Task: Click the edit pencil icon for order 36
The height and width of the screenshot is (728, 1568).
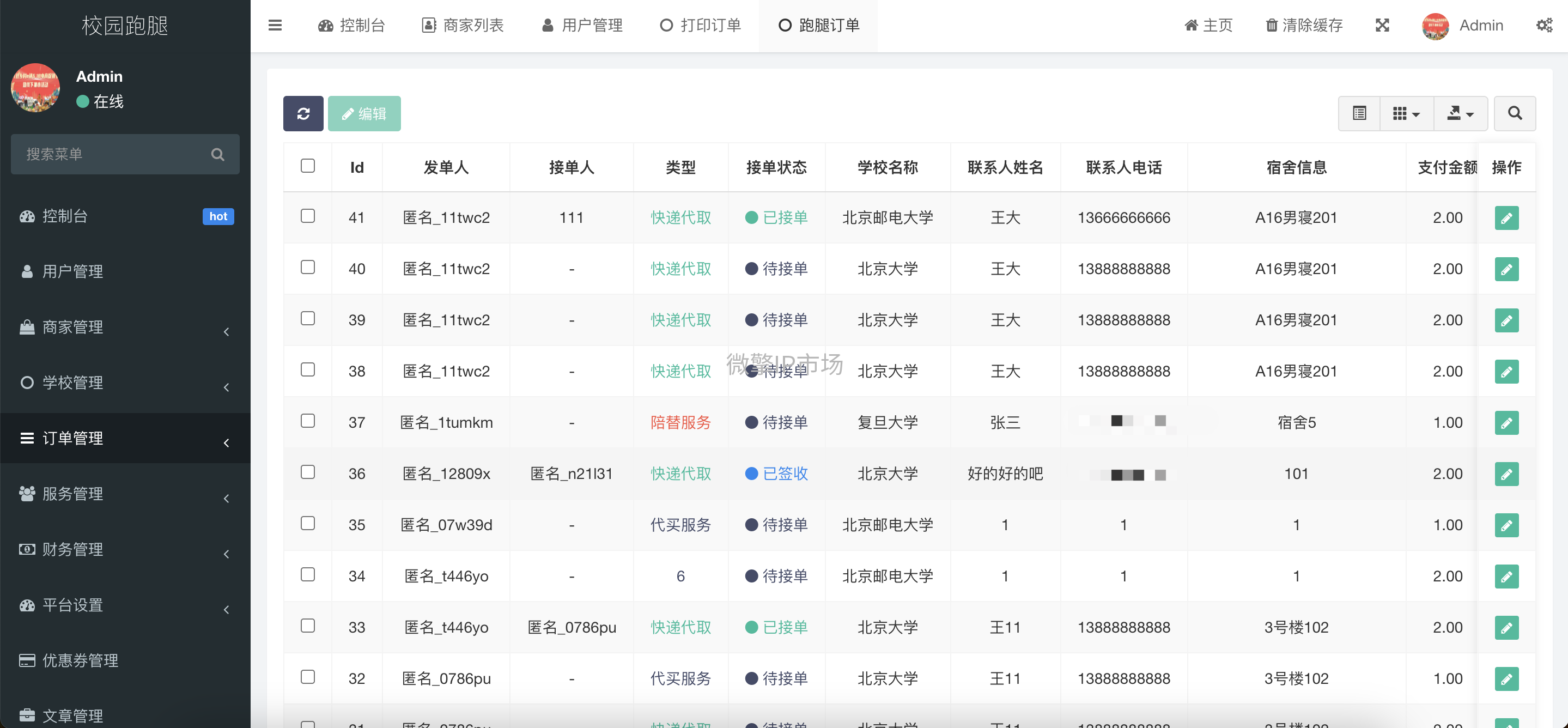Action: 1506,474
